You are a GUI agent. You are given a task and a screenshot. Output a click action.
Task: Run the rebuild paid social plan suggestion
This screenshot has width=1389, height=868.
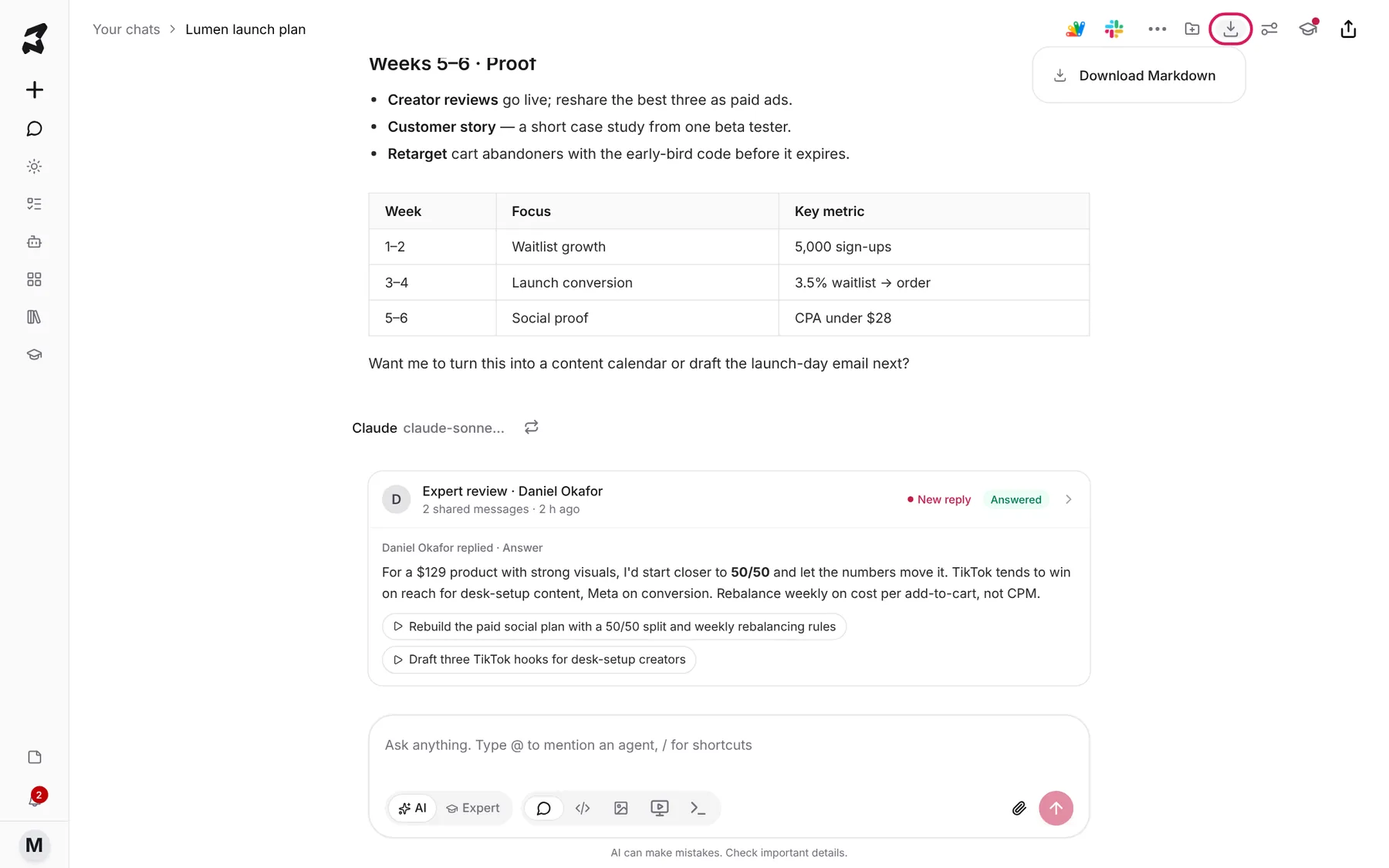click(x=614, y=627)
